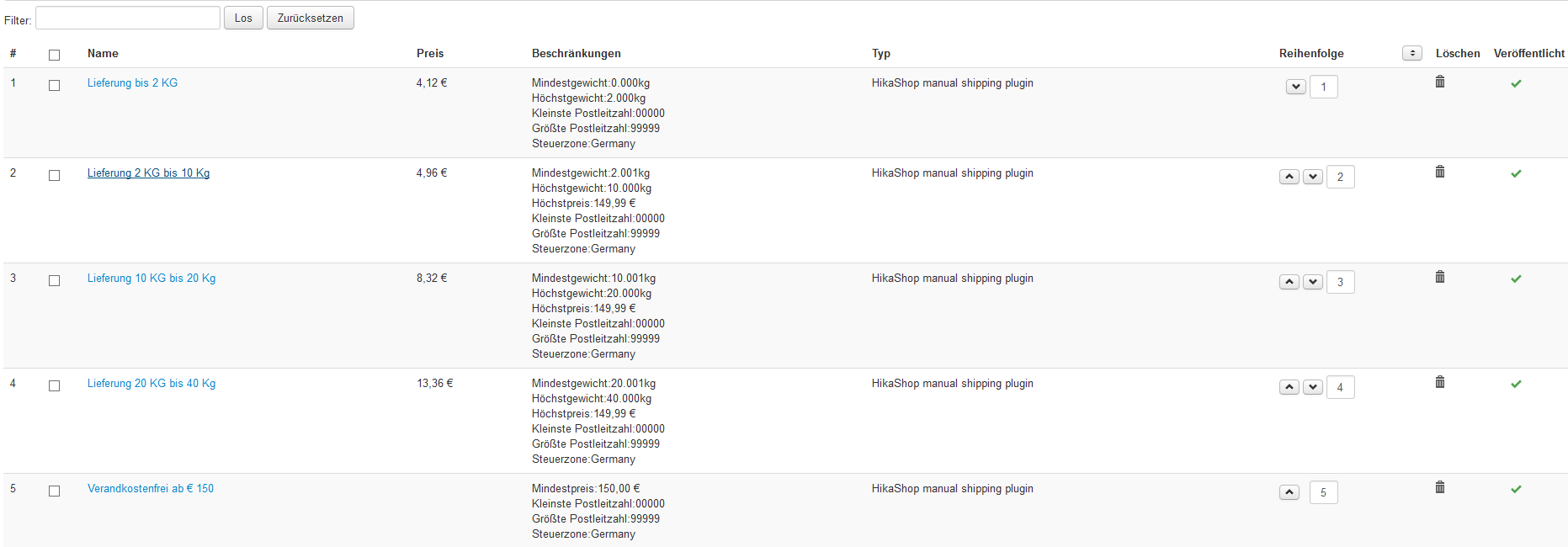Move Lieferung 20 KG bis 40 Kg down
The width and height of the screenshot is (1568, 547).
pyautogui.click(x=1313, y=387)
